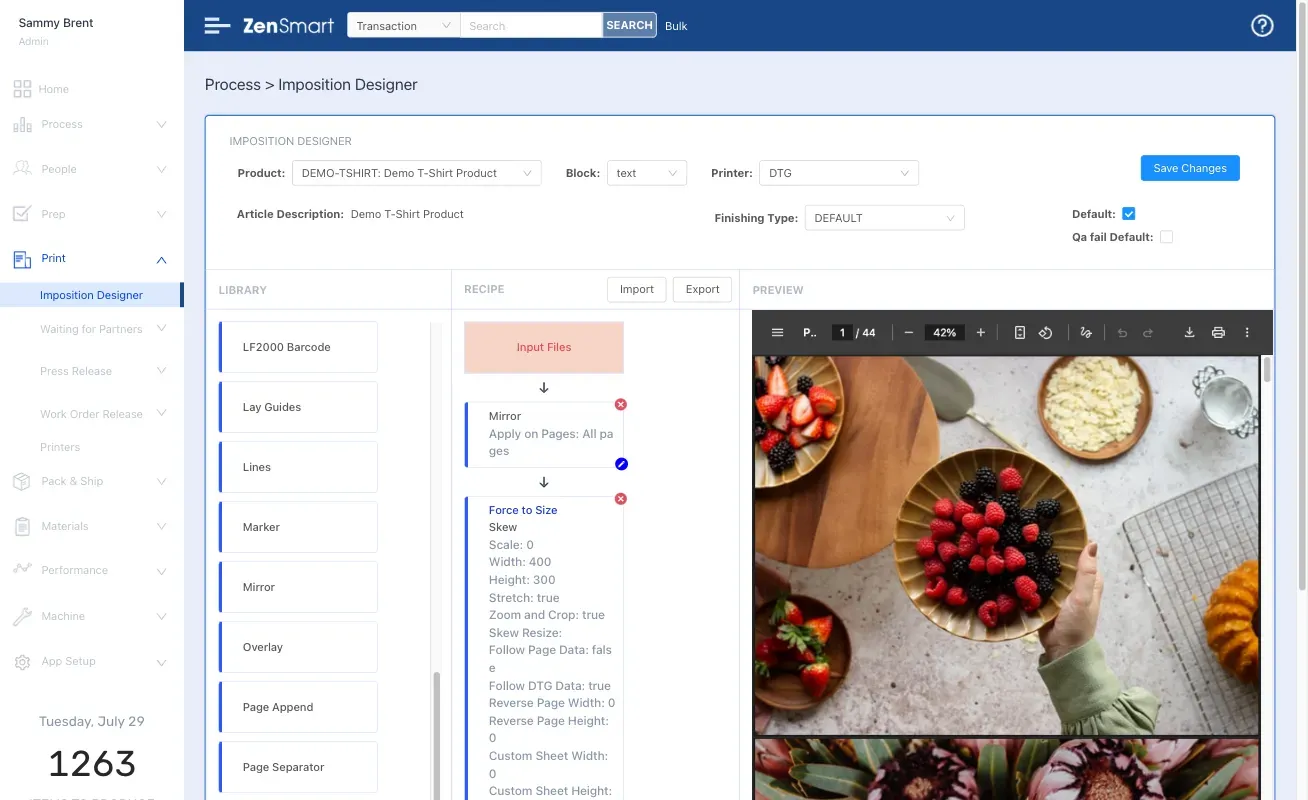The image size is (1308, 800).
Task: Click the Input Files recipe block
Action: 544,347
